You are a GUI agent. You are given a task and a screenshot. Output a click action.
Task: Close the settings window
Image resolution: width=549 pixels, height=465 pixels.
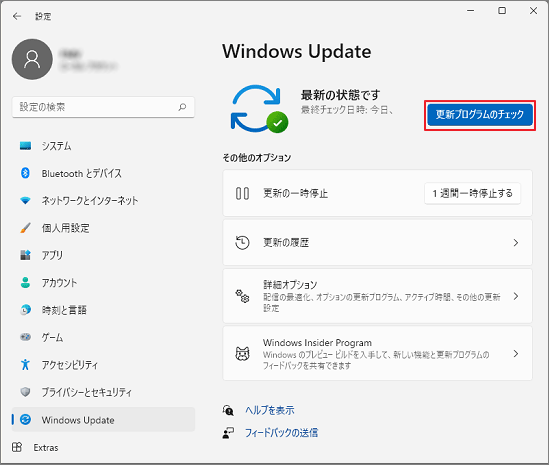533,11
